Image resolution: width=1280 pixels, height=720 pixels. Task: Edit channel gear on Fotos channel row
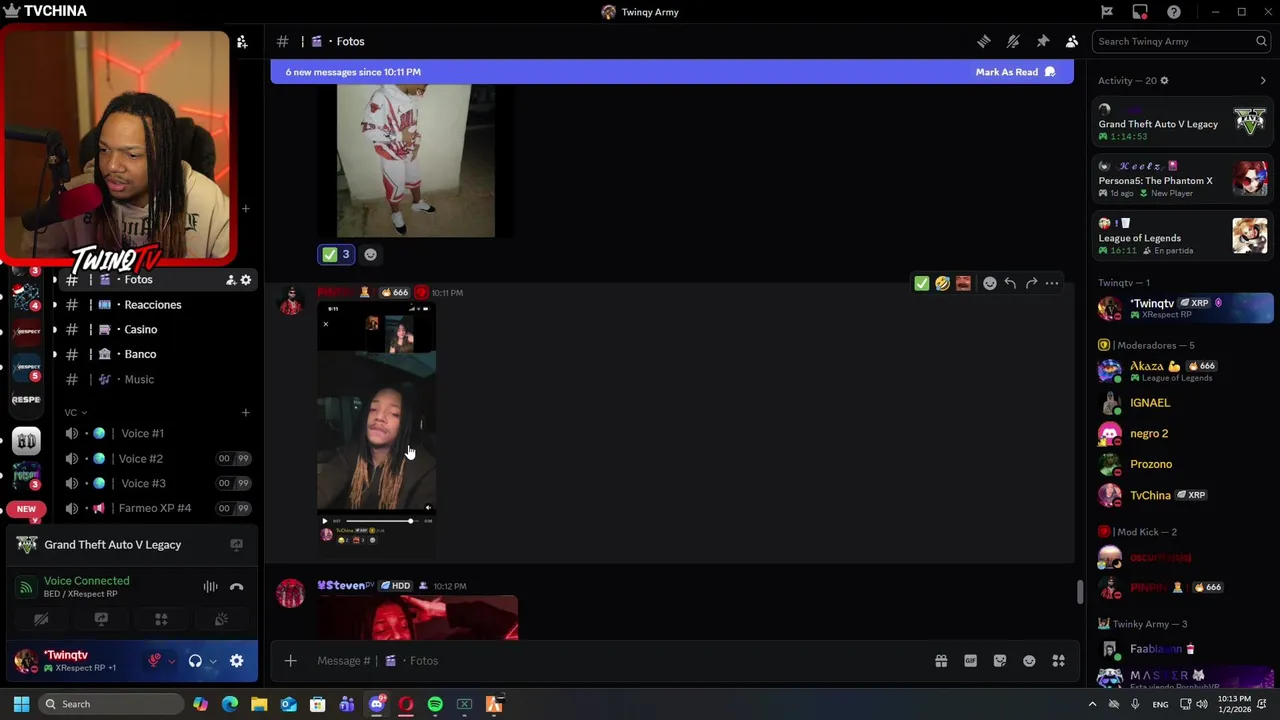tap(246, 280)
